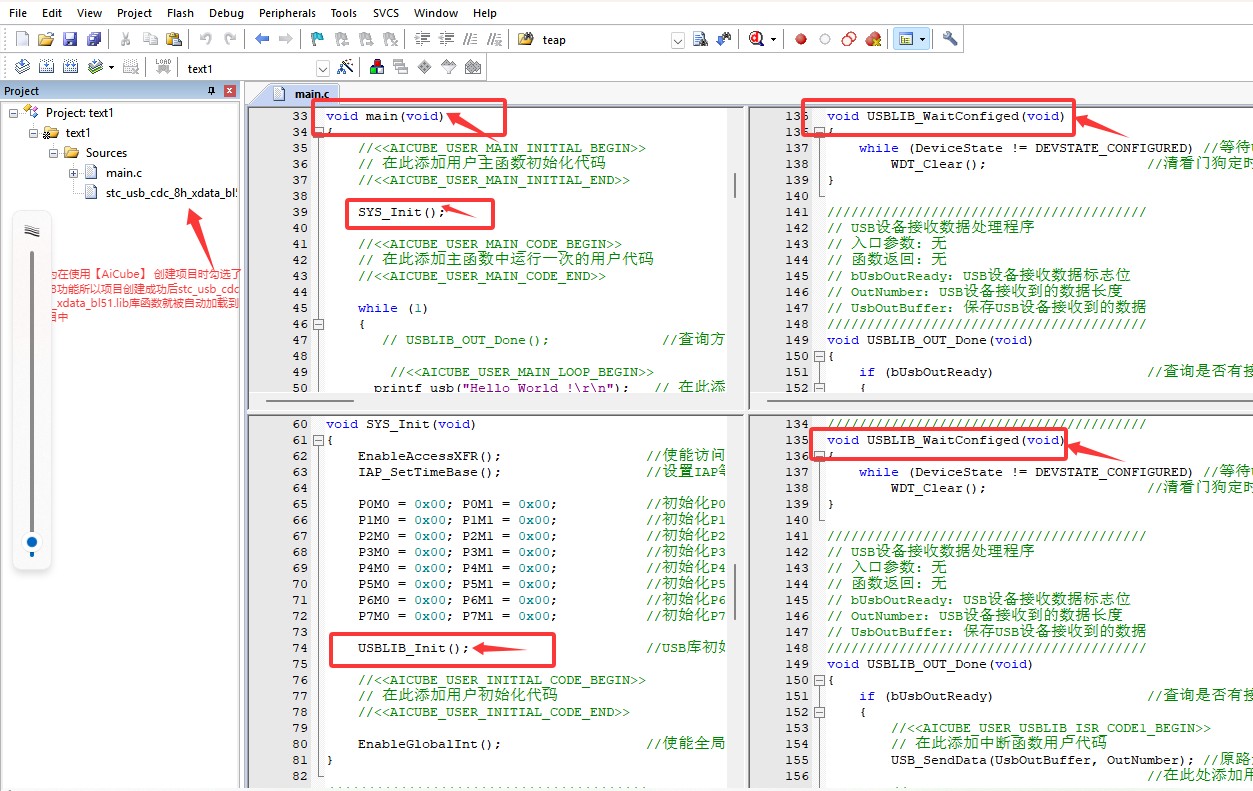This screenshot has width=1253, height=791.
Task: Rebuild all target files
Action: 70,67
